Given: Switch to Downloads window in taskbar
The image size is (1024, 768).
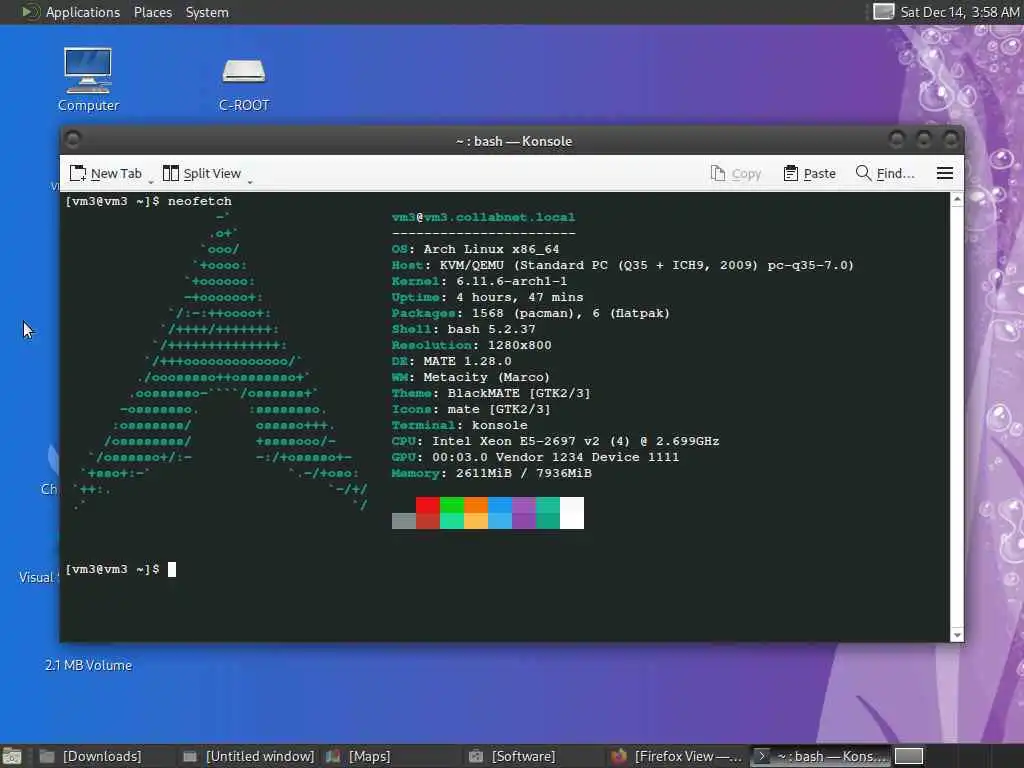Looking at the screenshot, I should 90,756.
